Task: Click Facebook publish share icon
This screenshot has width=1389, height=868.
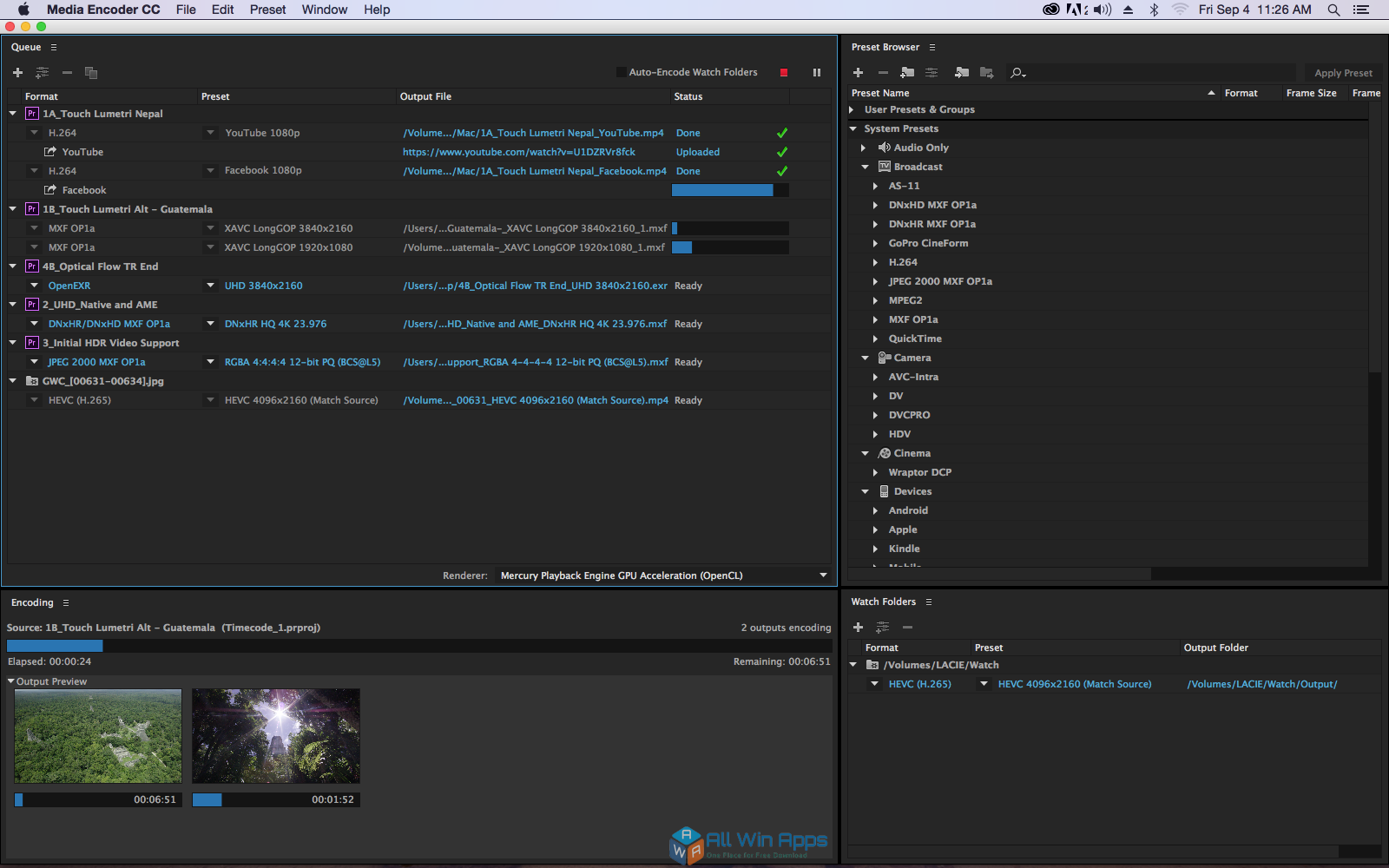Action: (x=50, y=190)
